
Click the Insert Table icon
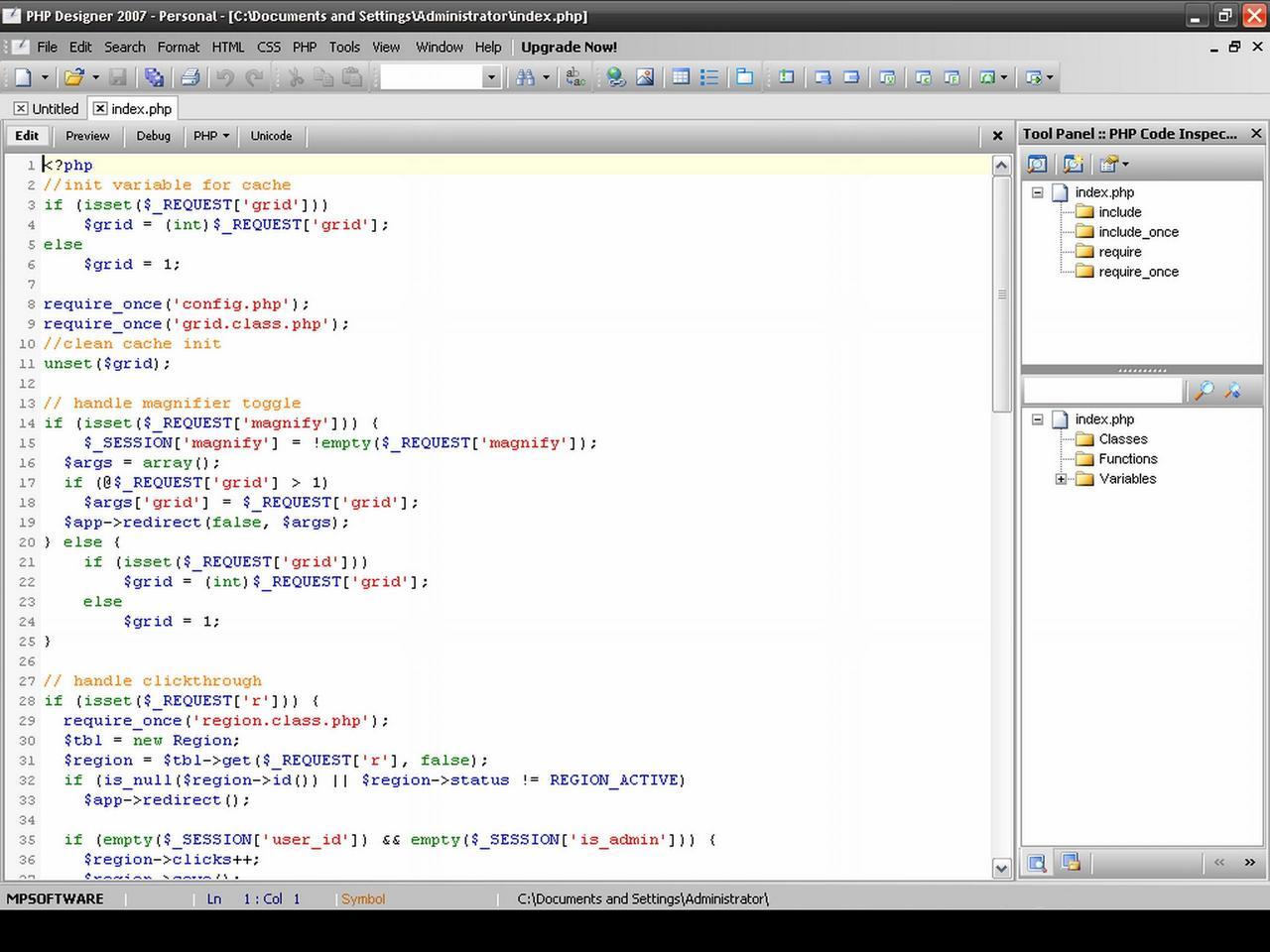[x=680, y=76]
